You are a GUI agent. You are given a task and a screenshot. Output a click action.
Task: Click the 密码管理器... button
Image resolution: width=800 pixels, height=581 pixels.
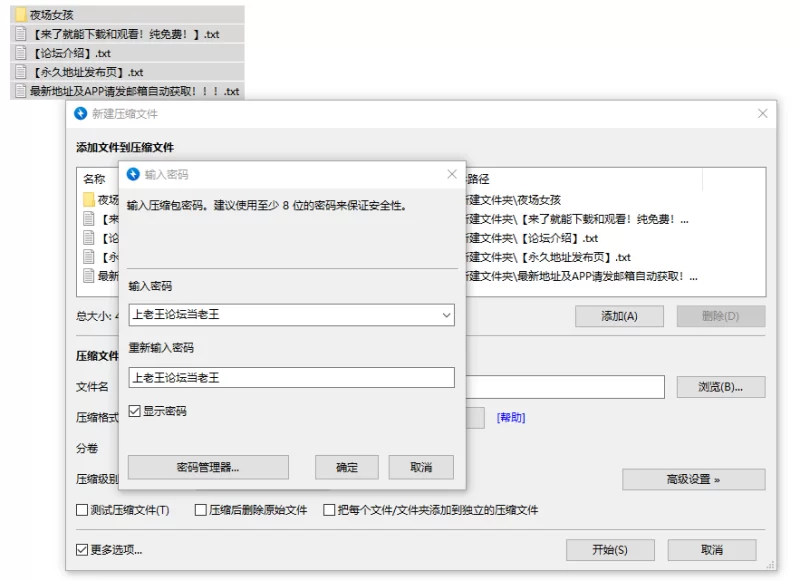tap(208, 467)
